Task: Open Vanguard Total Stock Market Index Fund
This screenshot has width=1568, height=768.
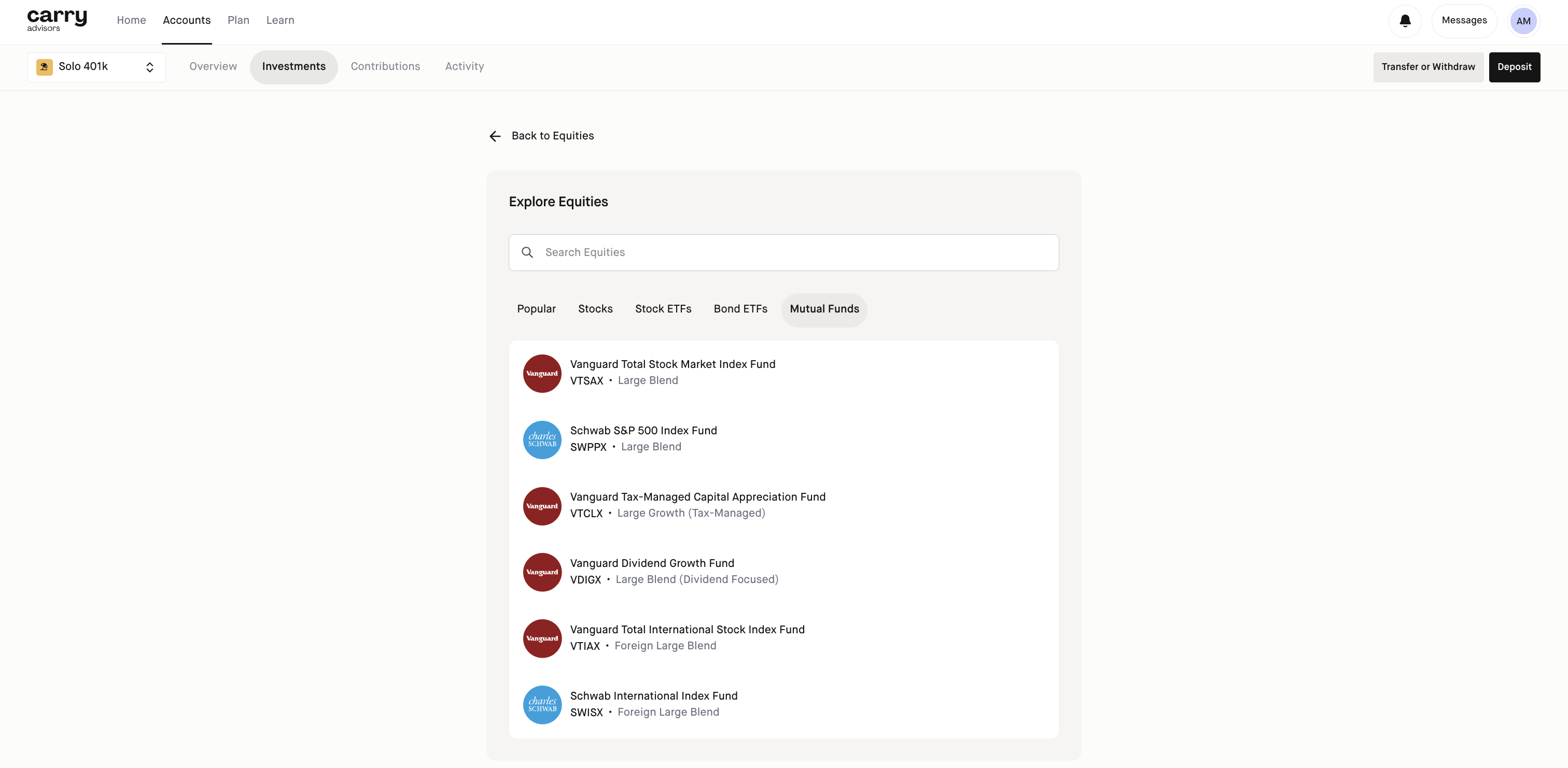Action: (x=783, y=373)
